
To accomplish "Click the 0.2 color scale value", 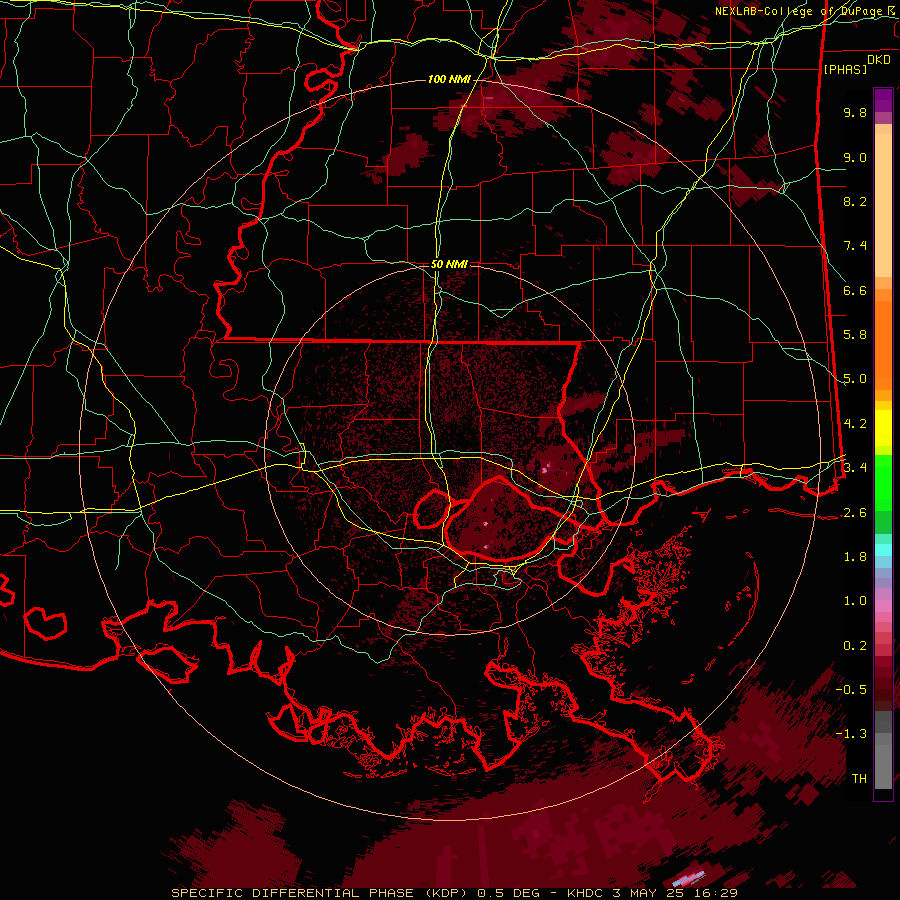I will click(855, 646).
